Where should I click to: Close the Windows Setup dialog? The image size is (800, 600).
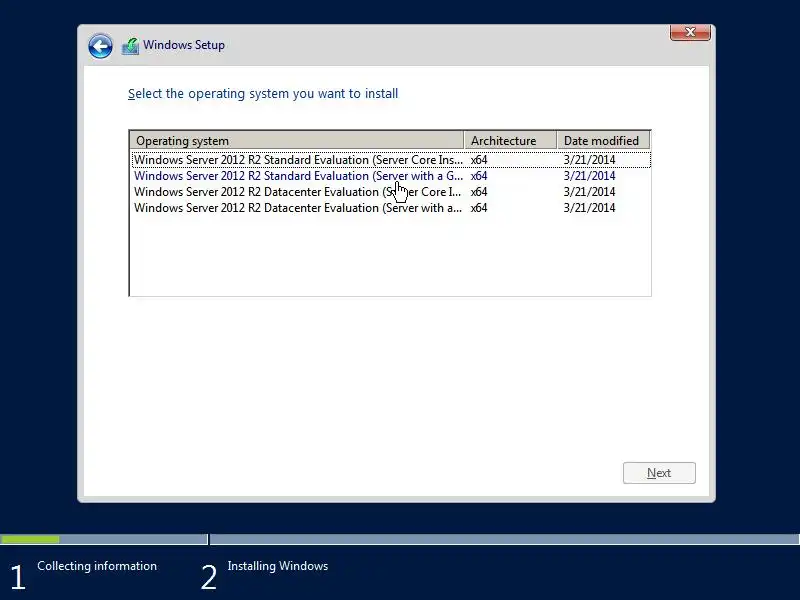[x=690, y=32]
